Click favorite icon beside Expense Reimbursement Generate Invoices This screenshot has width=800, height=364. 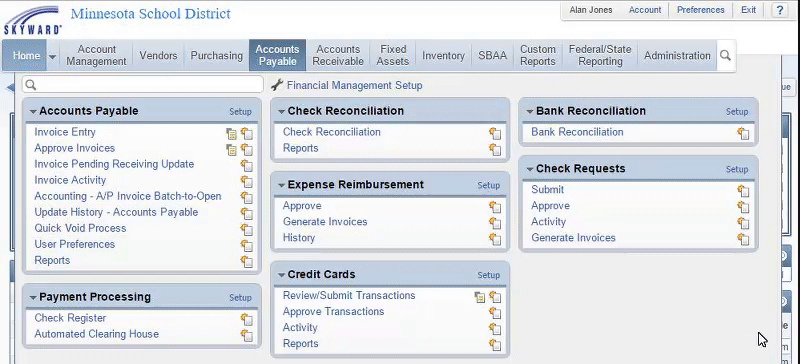[x=495, y=223]
